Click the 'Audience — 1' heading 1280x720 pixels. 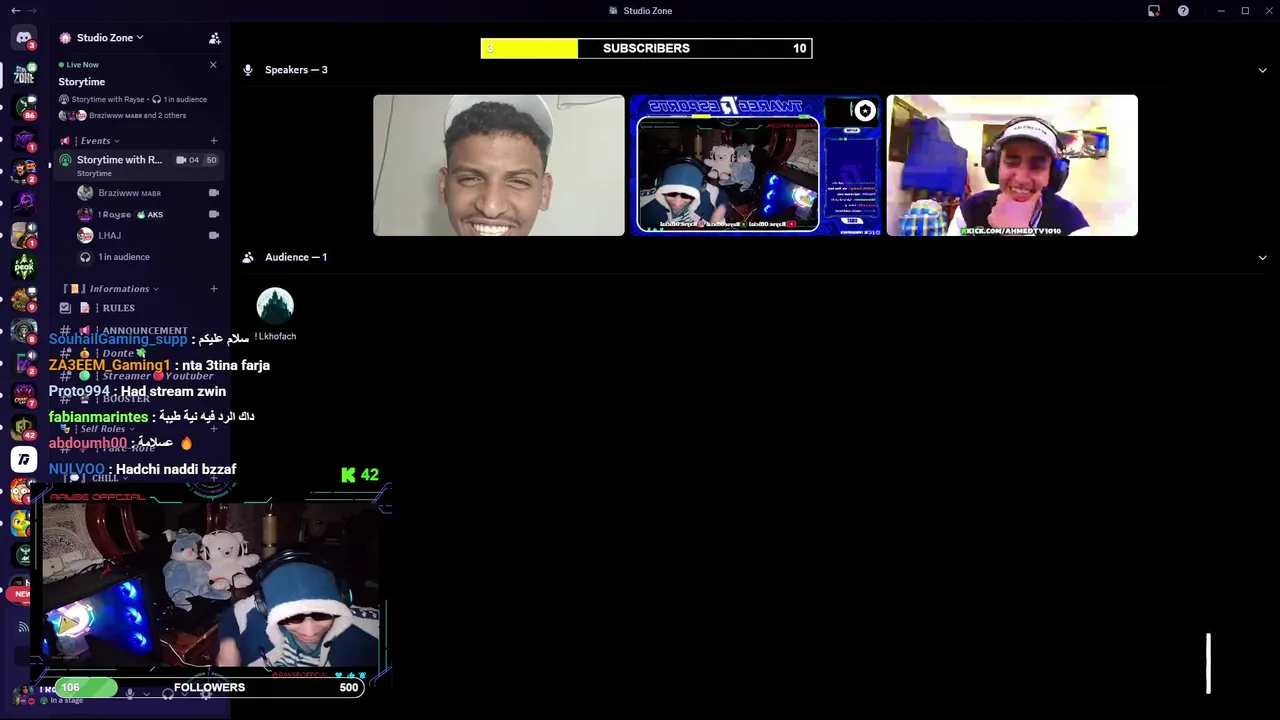[296, 257]
